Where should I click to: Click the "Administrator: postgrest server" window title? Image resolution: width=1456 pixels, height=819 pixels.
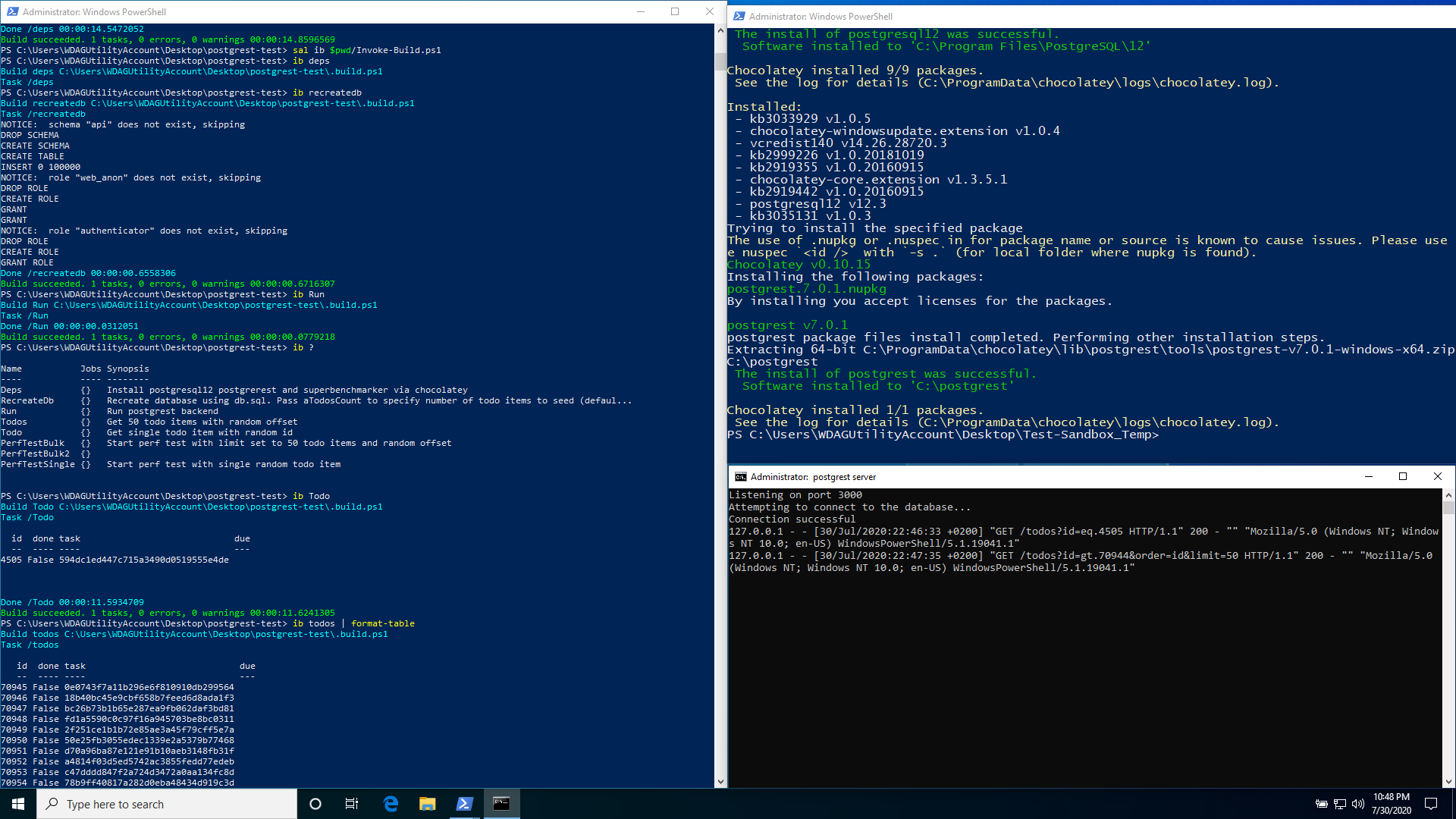point(813,477)
